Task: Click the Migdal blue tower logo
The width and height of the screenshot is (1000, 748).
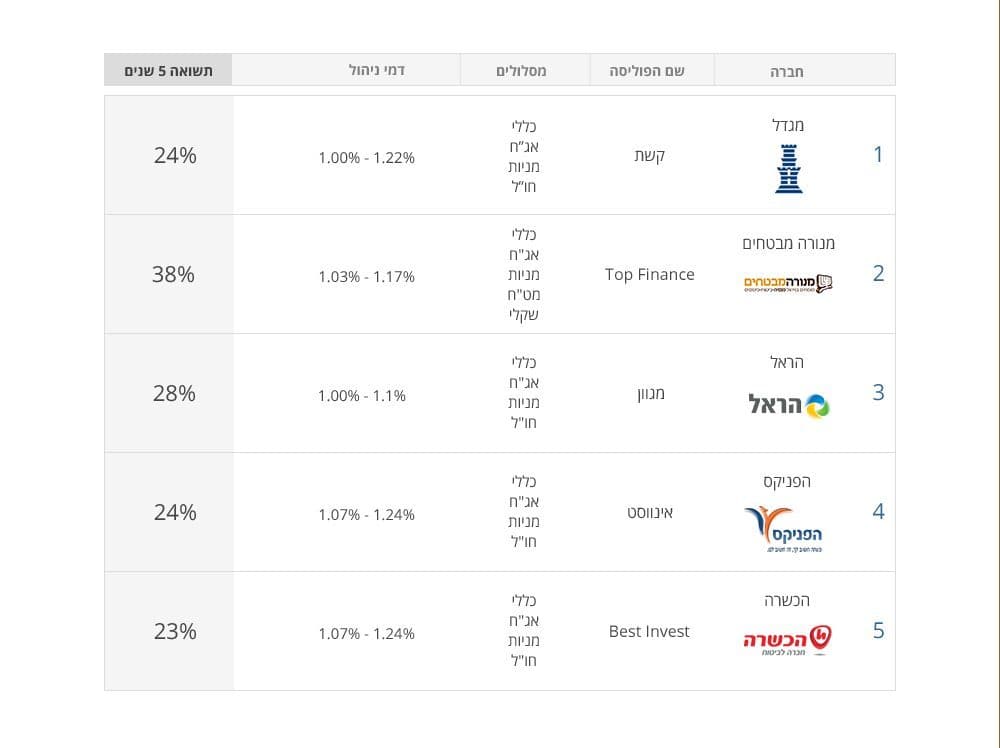Action: click(x=789, y=169)
